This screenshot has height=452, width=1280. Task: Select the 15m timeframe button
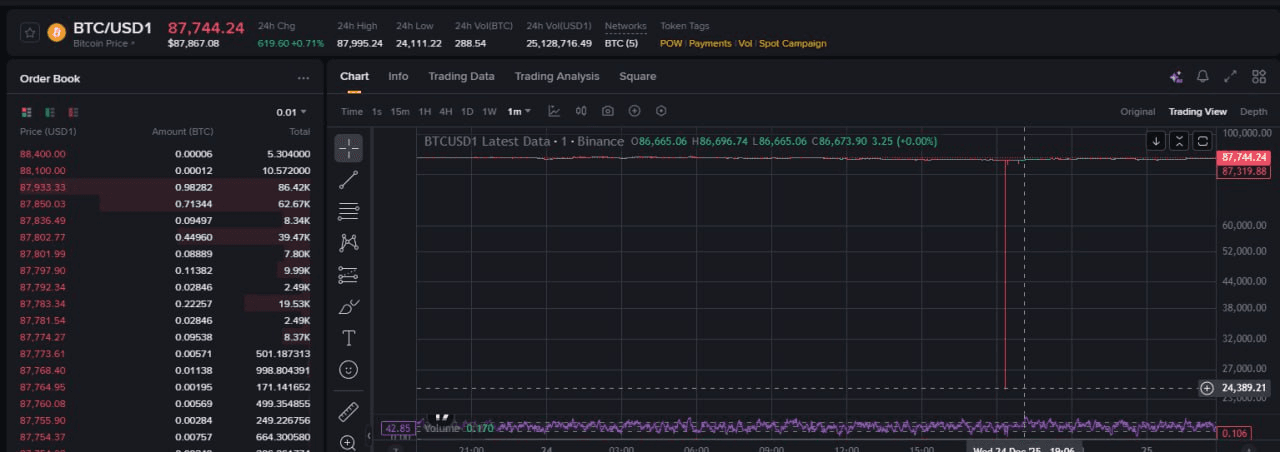point(400,111)
